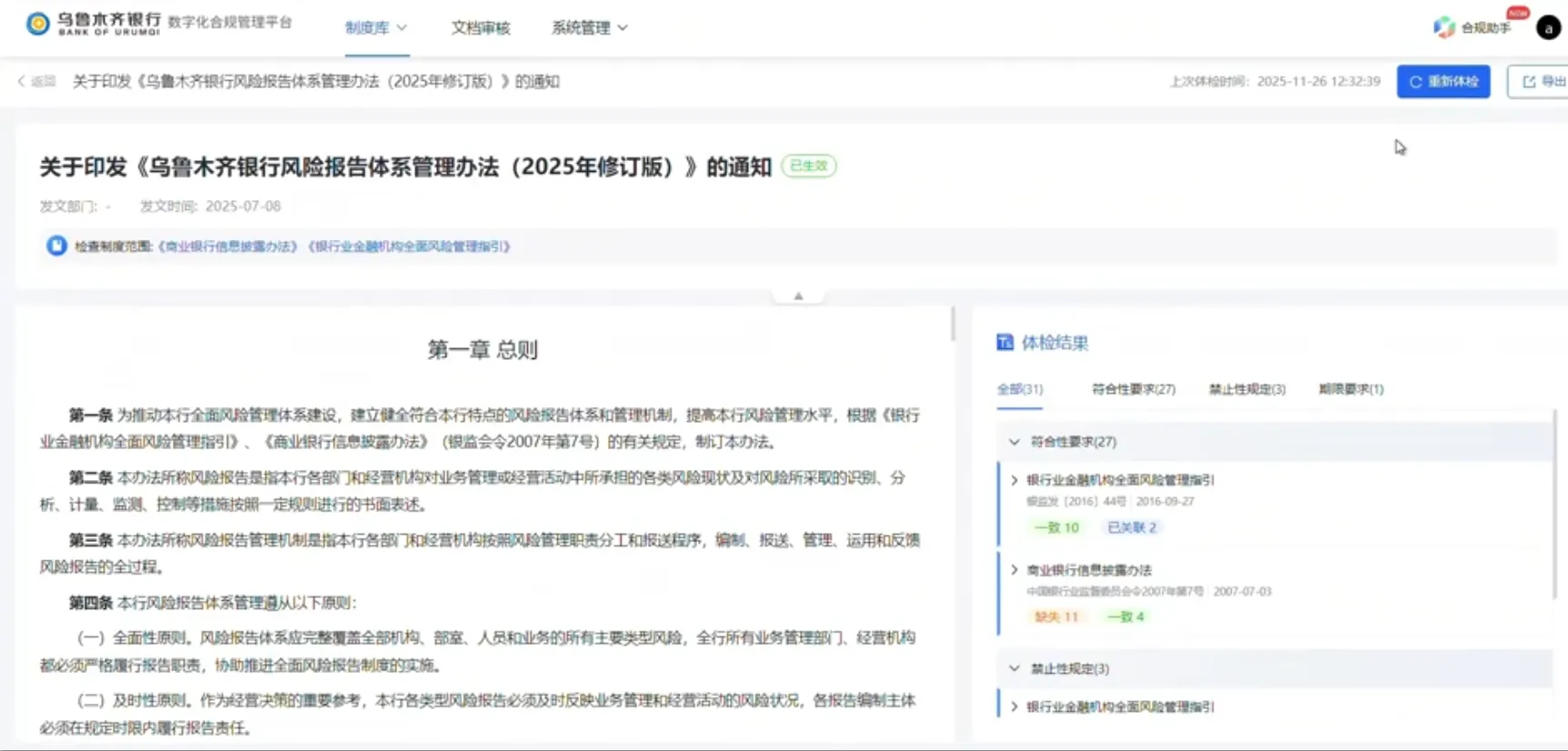Go to the 文档审核 menu

tap(480, 28)
